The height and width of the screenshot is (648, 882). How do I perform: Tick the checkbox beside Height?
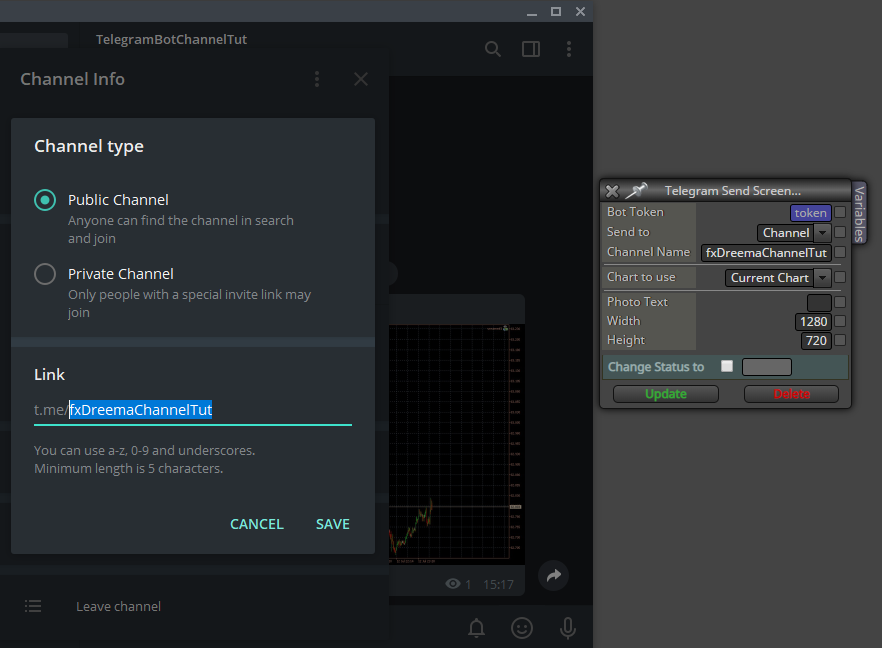point(840,340)
